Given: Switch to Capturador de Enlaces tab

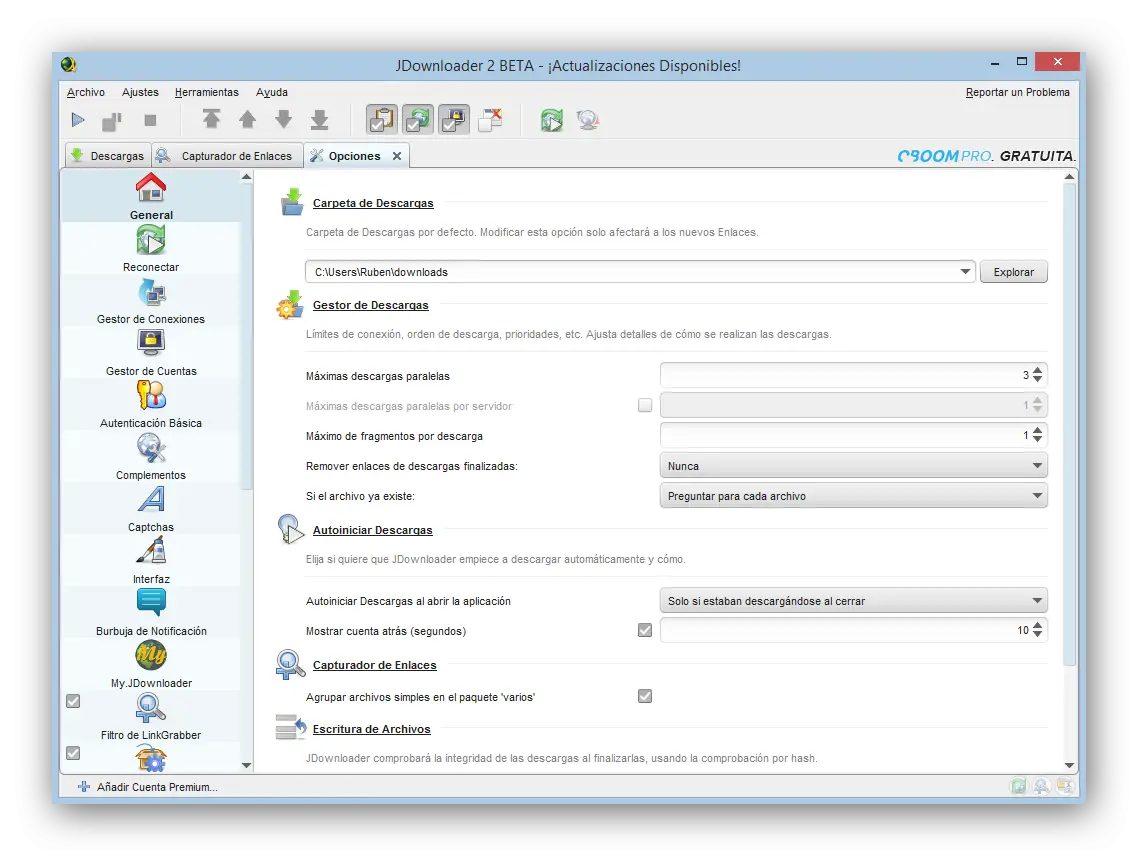Looking at the screenshot, I should point(226,155).
